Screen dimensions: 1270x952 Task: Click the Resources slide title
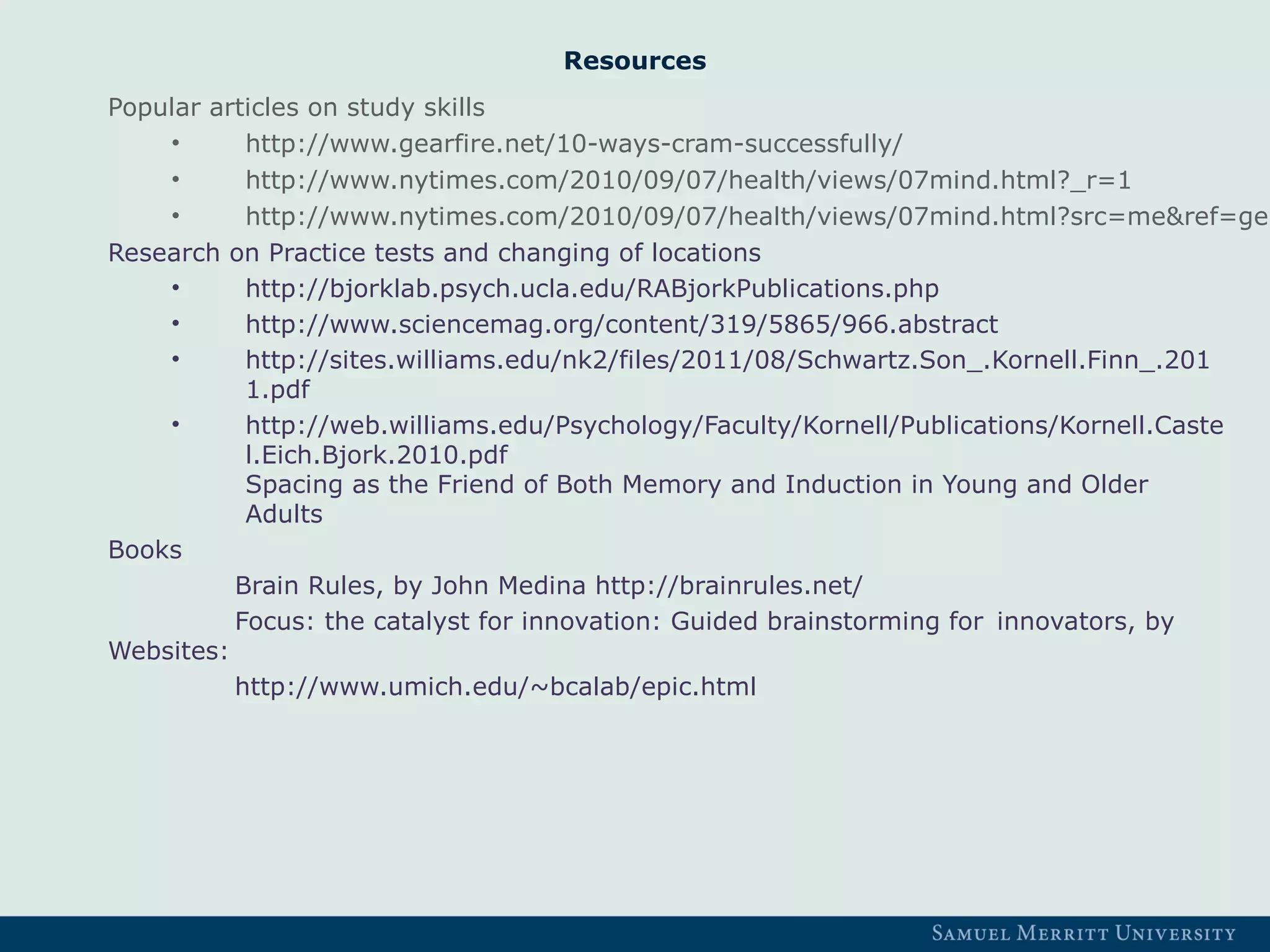[x=635, y=61]
